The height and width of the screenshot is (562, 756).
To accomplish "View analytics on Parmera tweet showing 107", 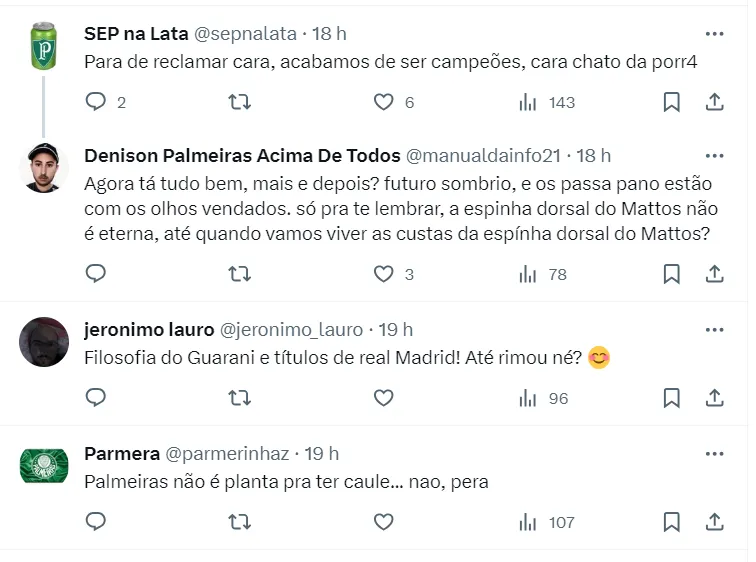I will click(x=548, y=522).
